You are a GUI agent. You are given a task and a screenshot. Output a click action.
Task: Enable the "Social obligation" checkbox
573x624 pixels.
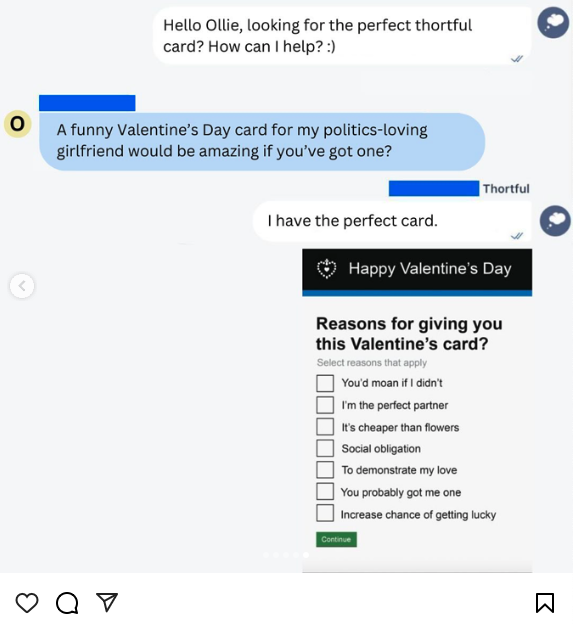coord(325,448)
